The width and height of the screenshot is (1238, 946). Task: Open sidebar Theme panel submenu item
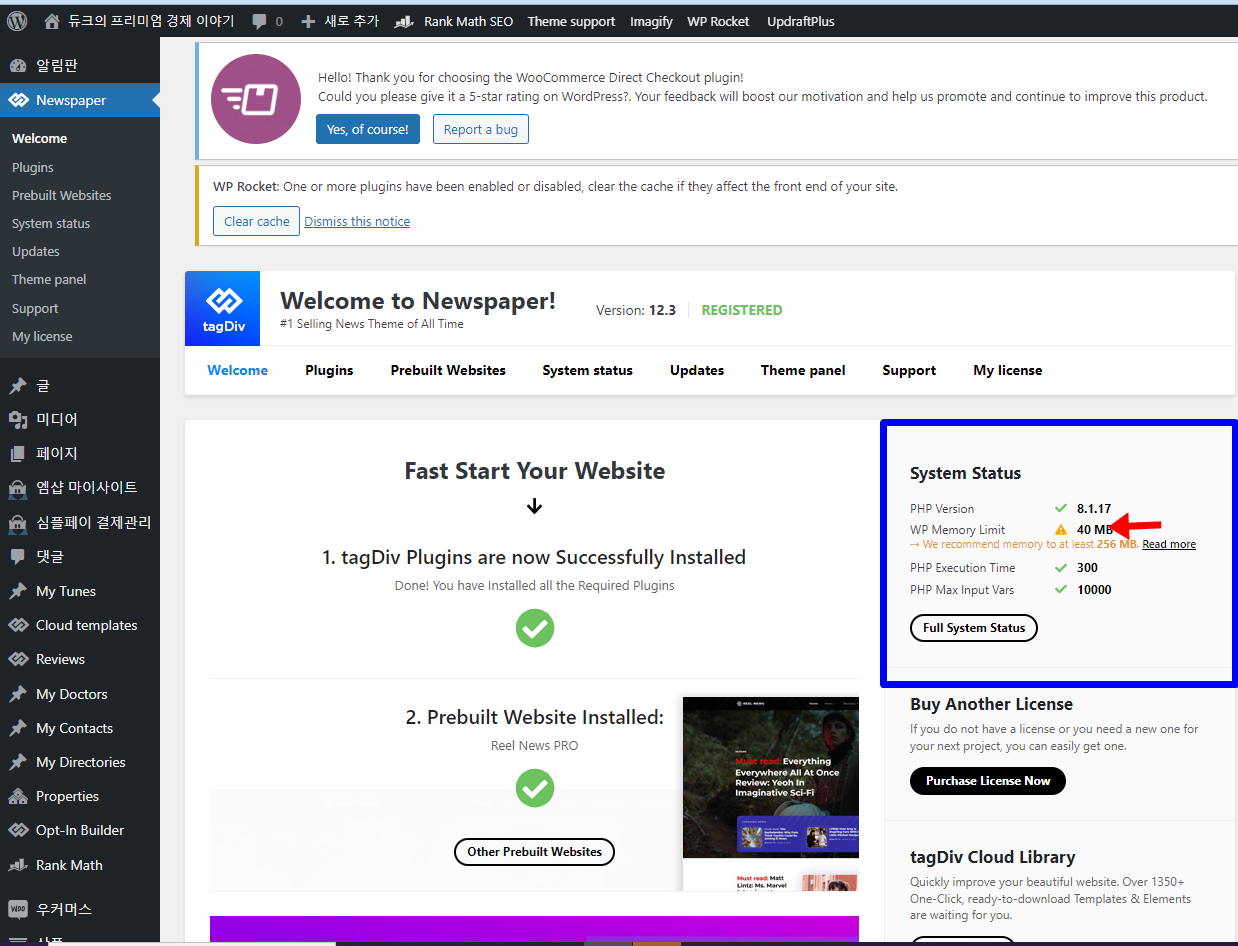49,279
